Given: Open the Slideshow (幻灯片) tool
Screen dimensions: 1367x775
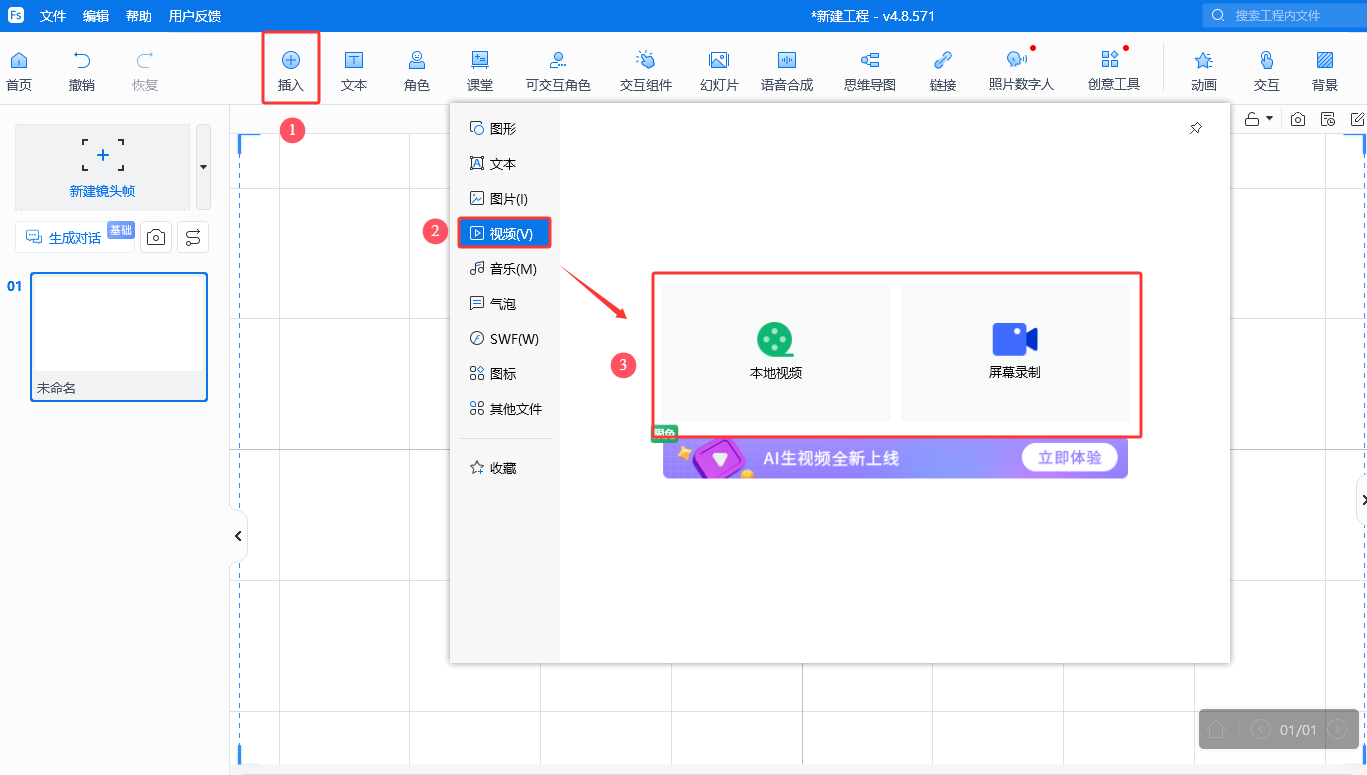Looking at the screenshot, I should [719, 68].
